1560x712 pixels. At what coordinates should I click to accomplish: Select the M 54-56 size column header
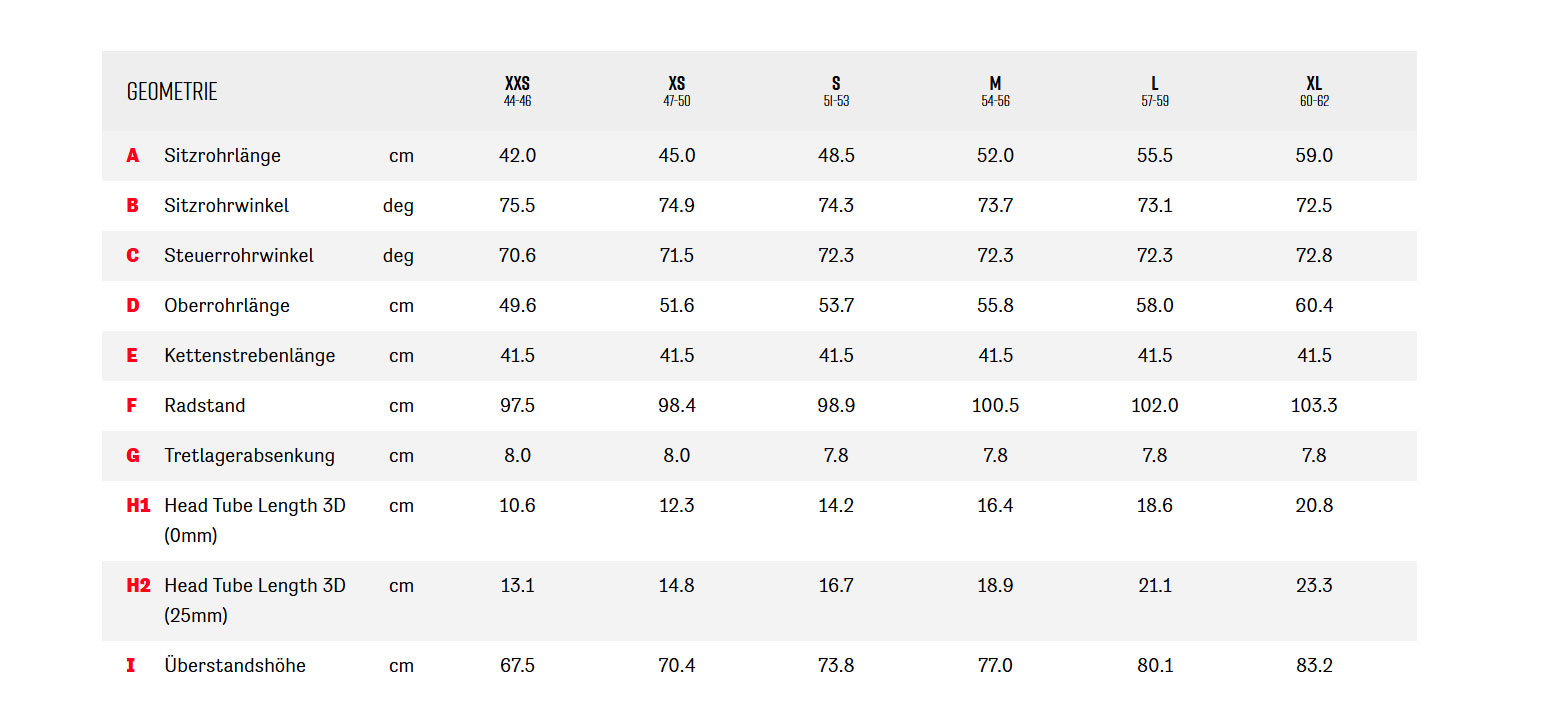(995, 91)
